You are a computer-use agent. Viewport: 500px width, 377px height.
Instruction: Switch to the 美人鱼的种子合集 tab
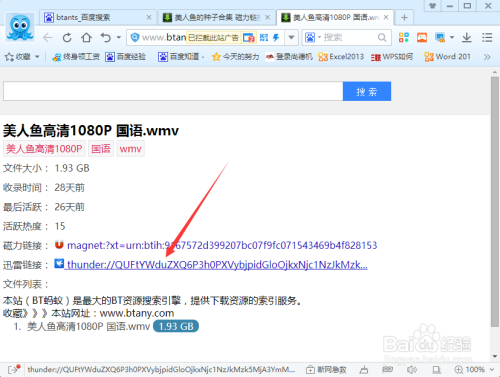pos(216,17)
